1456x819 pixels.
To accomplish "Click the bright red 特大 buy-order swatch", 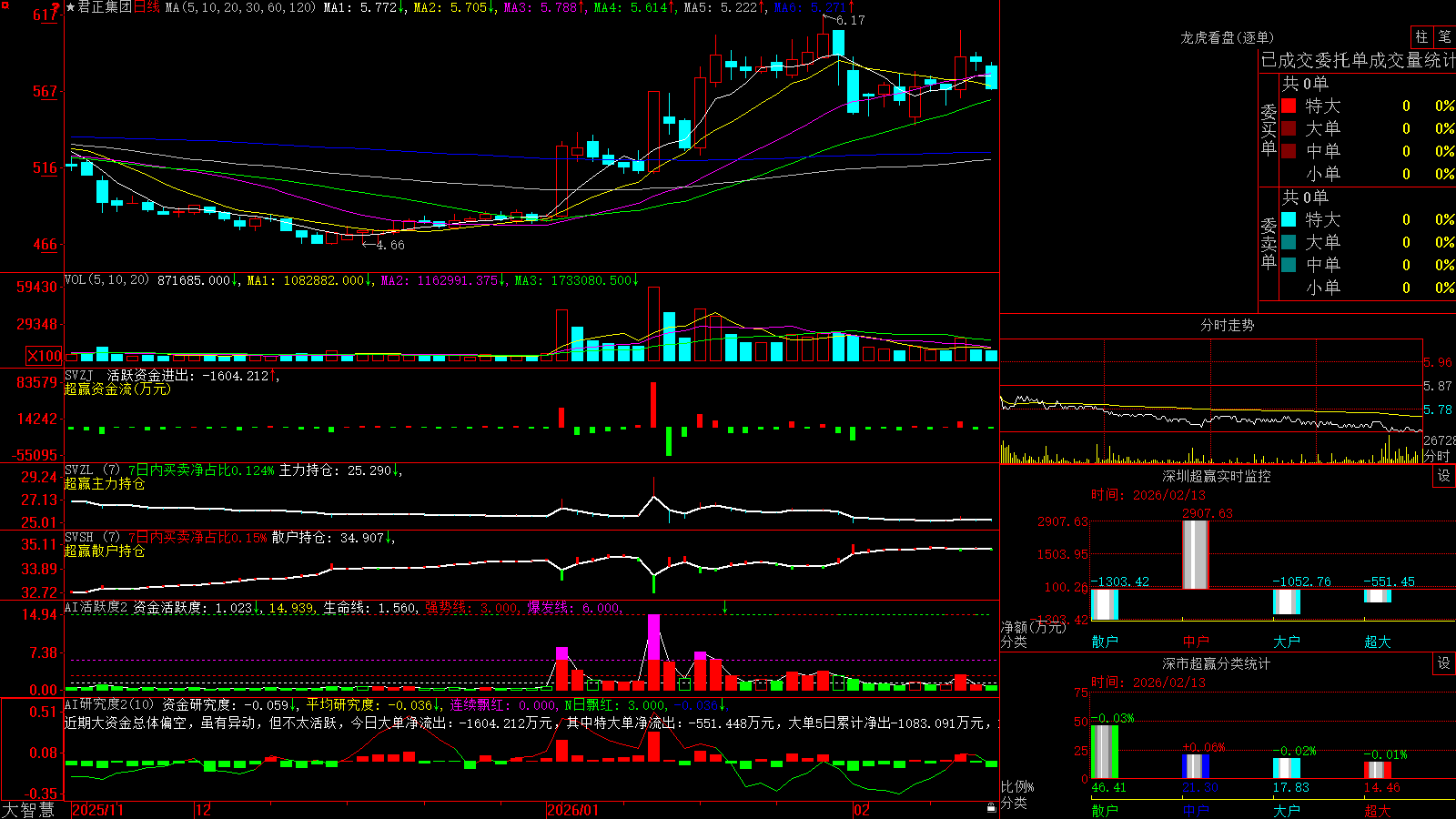I will click(x=1289, y=106).
